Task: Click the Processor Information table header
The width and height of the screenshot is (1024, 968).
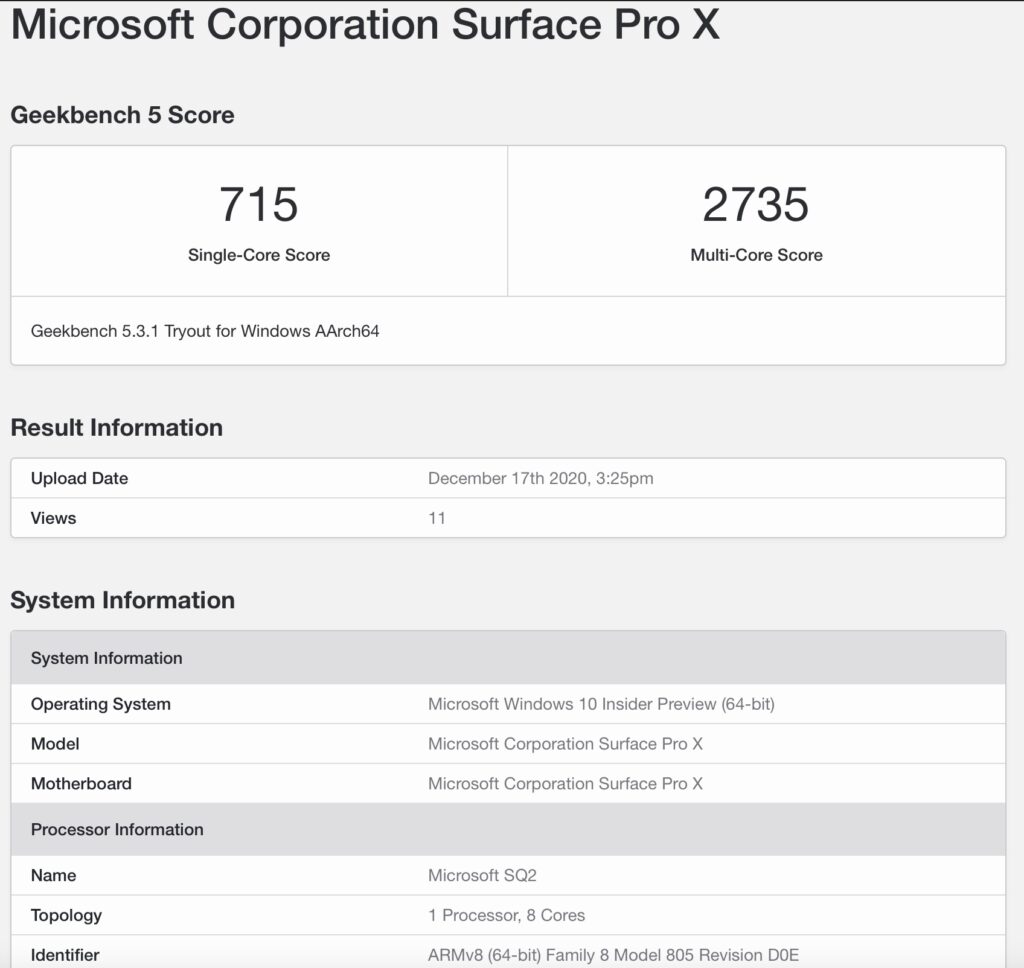Action: pyautogui.click(x=508, y=830)
